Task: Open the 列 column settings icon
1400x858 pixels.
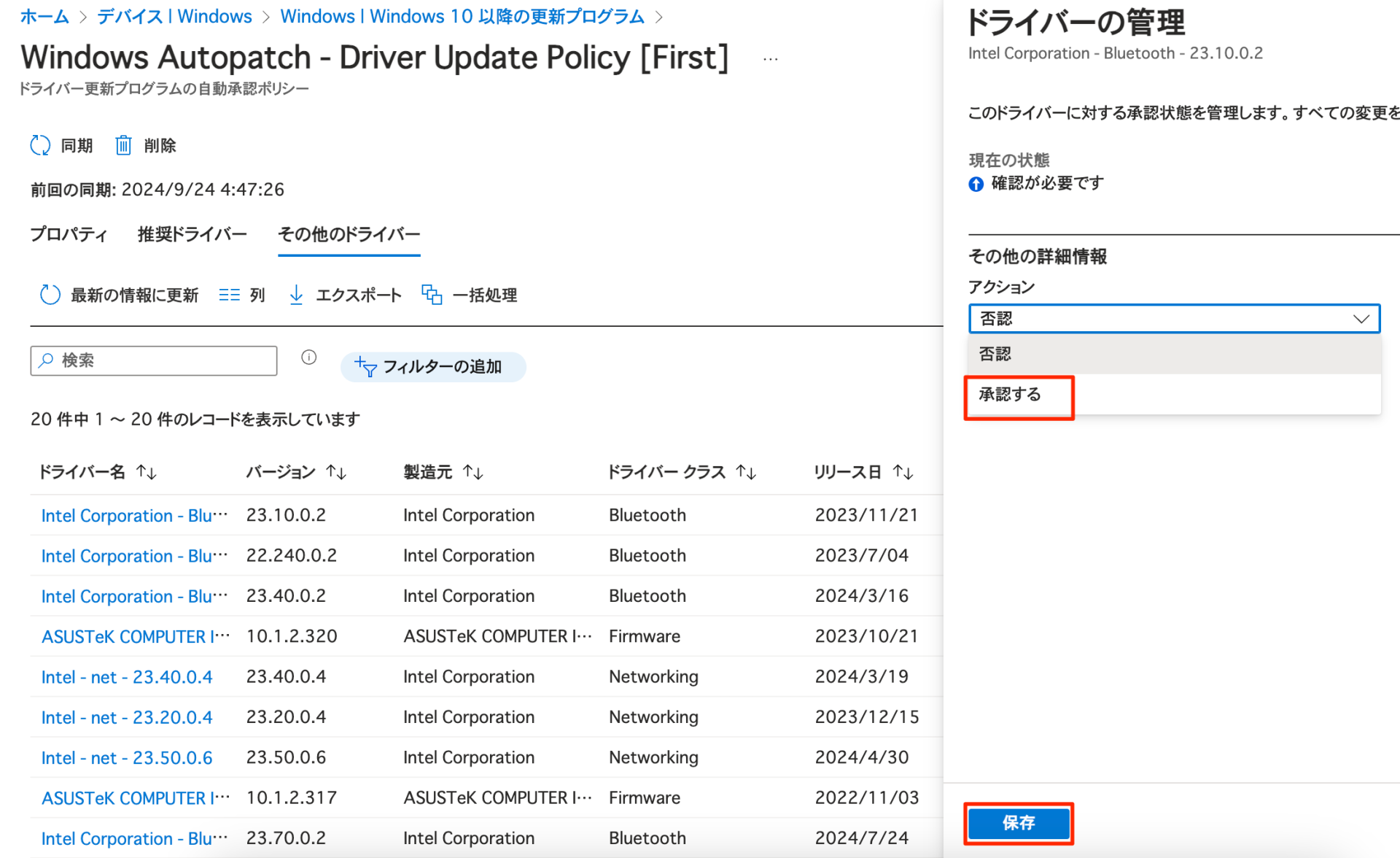Action: point(230,295)
